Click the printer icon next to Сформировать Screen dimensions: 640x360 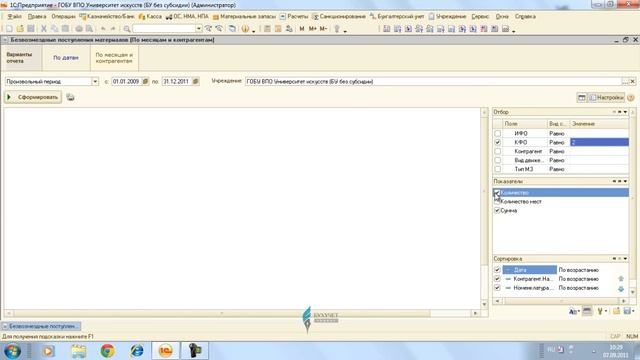tap(70, 97)
